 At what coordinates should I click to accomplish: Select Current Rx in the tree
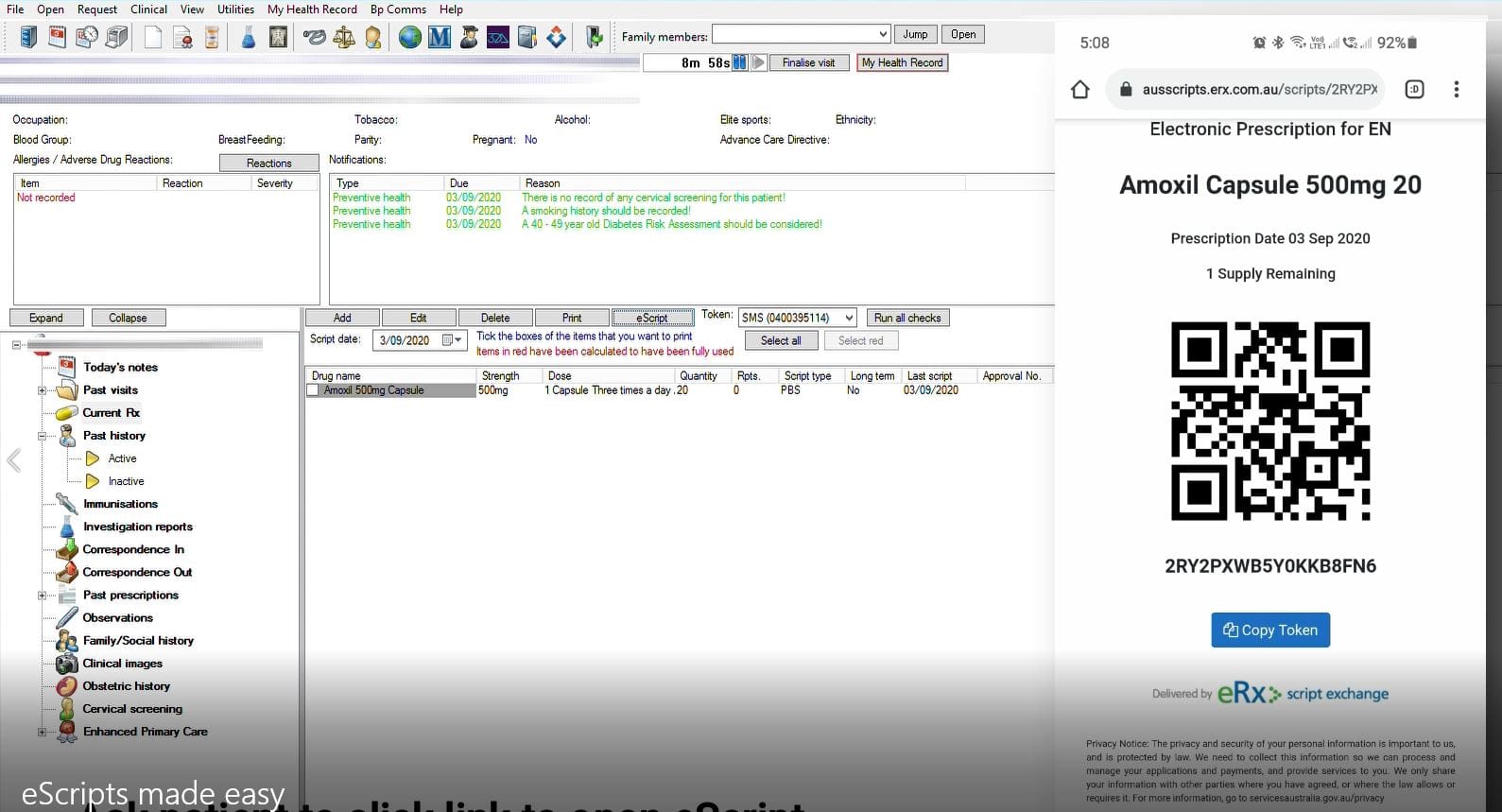tap(111, 413)
